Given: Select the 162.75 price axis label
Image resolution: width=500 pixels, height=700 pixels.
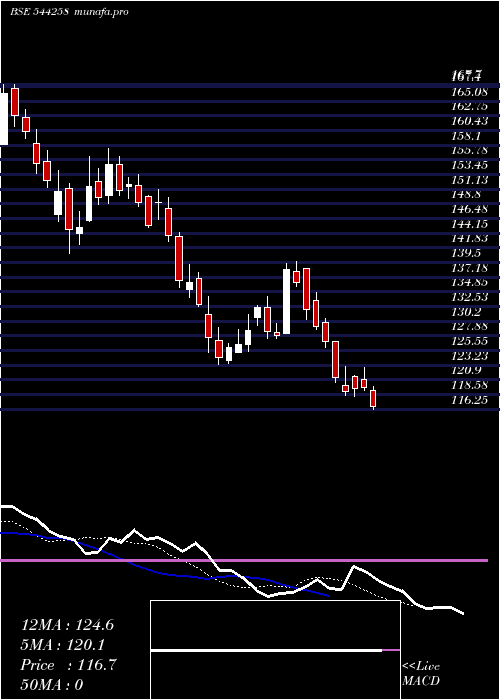Looking at the screenshot, I should tap(470, 107).
